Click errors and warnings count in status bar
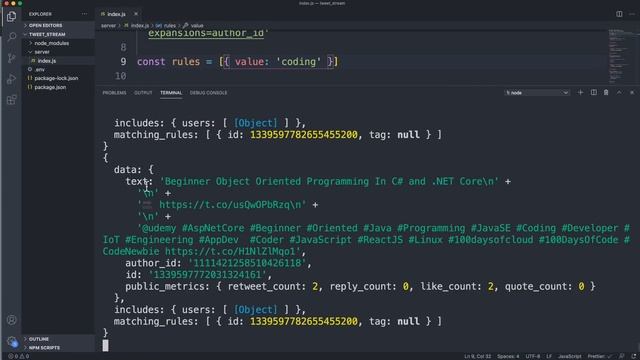The height and width of the screenshot is (360, 640). tap(19, 356)
